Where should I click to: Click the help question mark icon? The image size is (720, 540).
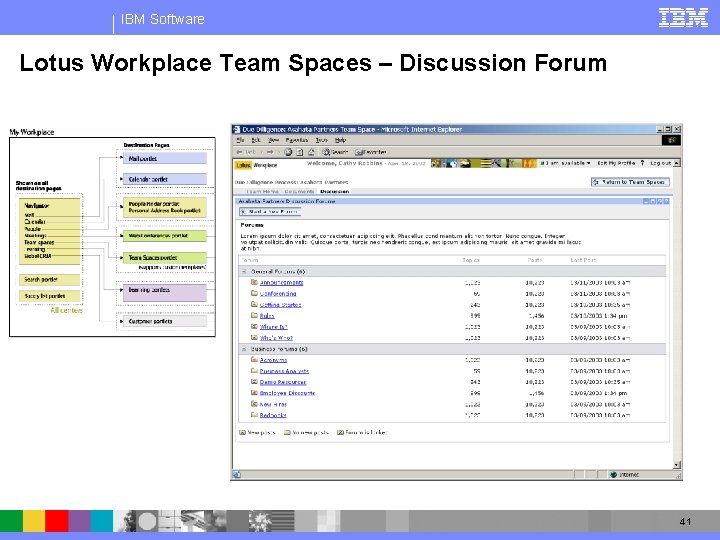point(642,163)
